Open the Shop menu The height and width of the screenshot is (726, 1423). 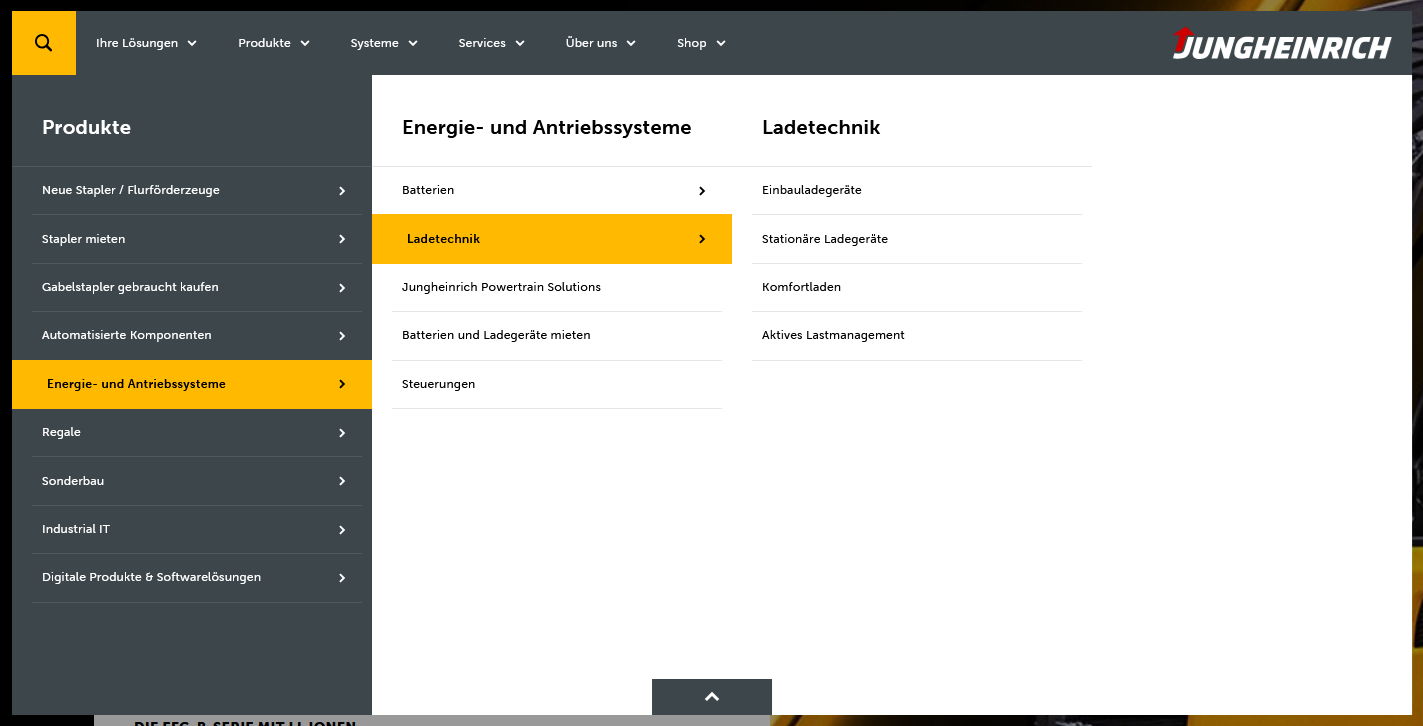[691, 43]
